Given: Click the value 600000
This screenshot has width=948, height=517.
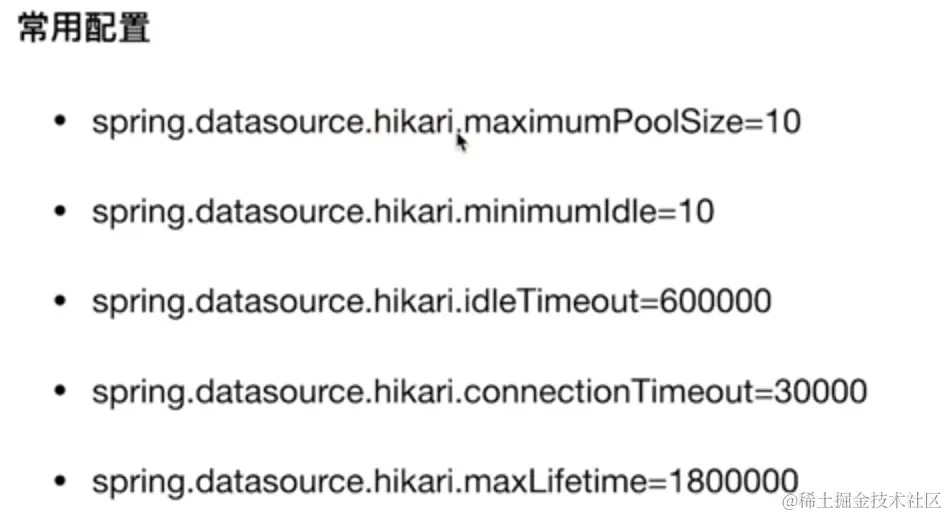Looking at the screenshot, I should click(x=717, y=302).
